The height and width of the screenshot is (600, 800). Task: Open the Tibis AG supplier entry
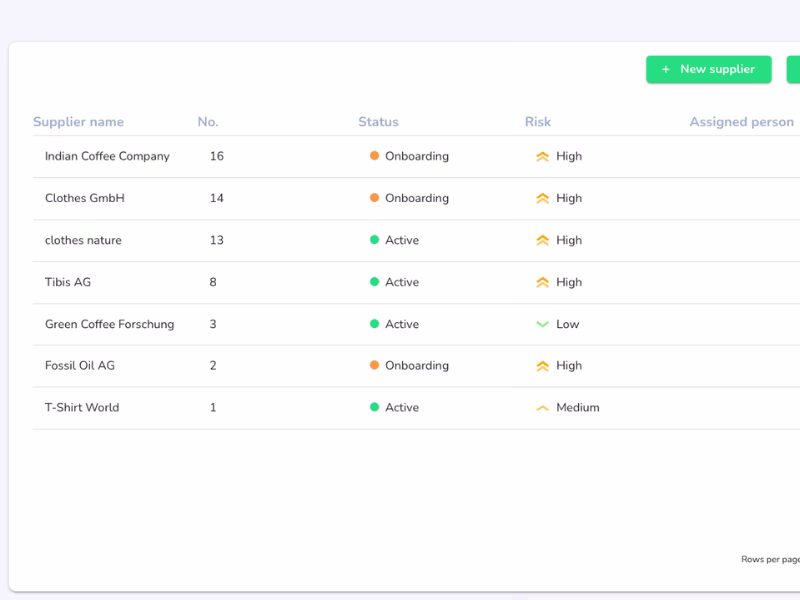tap(68, 282)
